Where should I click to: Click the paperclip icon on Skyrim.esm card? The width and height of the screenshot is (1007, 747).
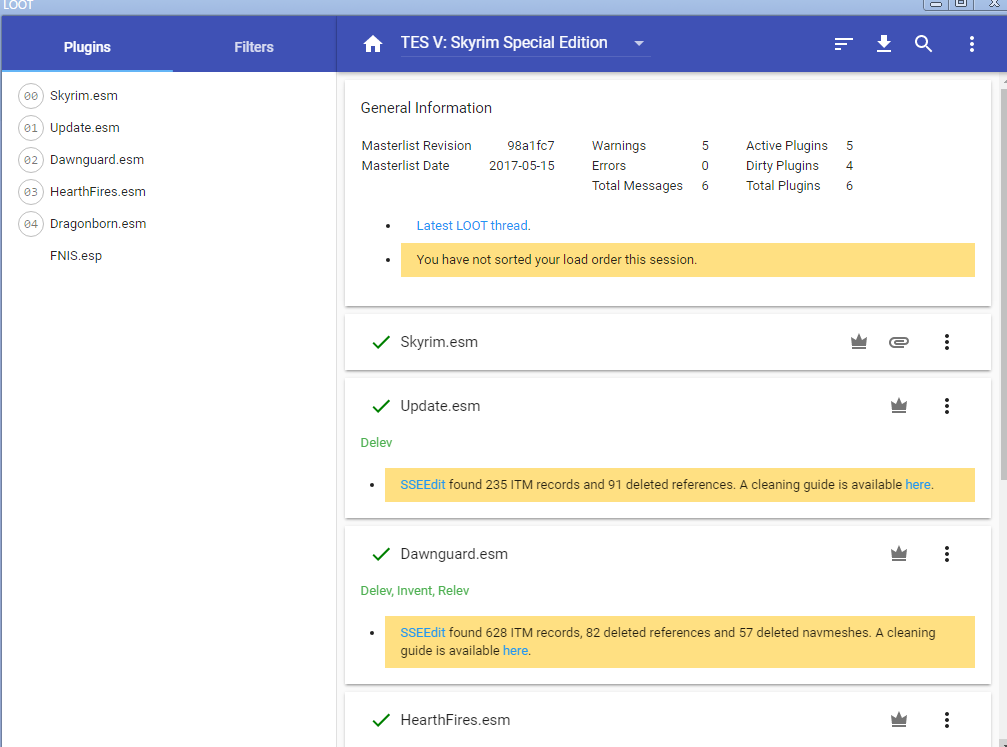pyautogui.click(x=899, y=342)
